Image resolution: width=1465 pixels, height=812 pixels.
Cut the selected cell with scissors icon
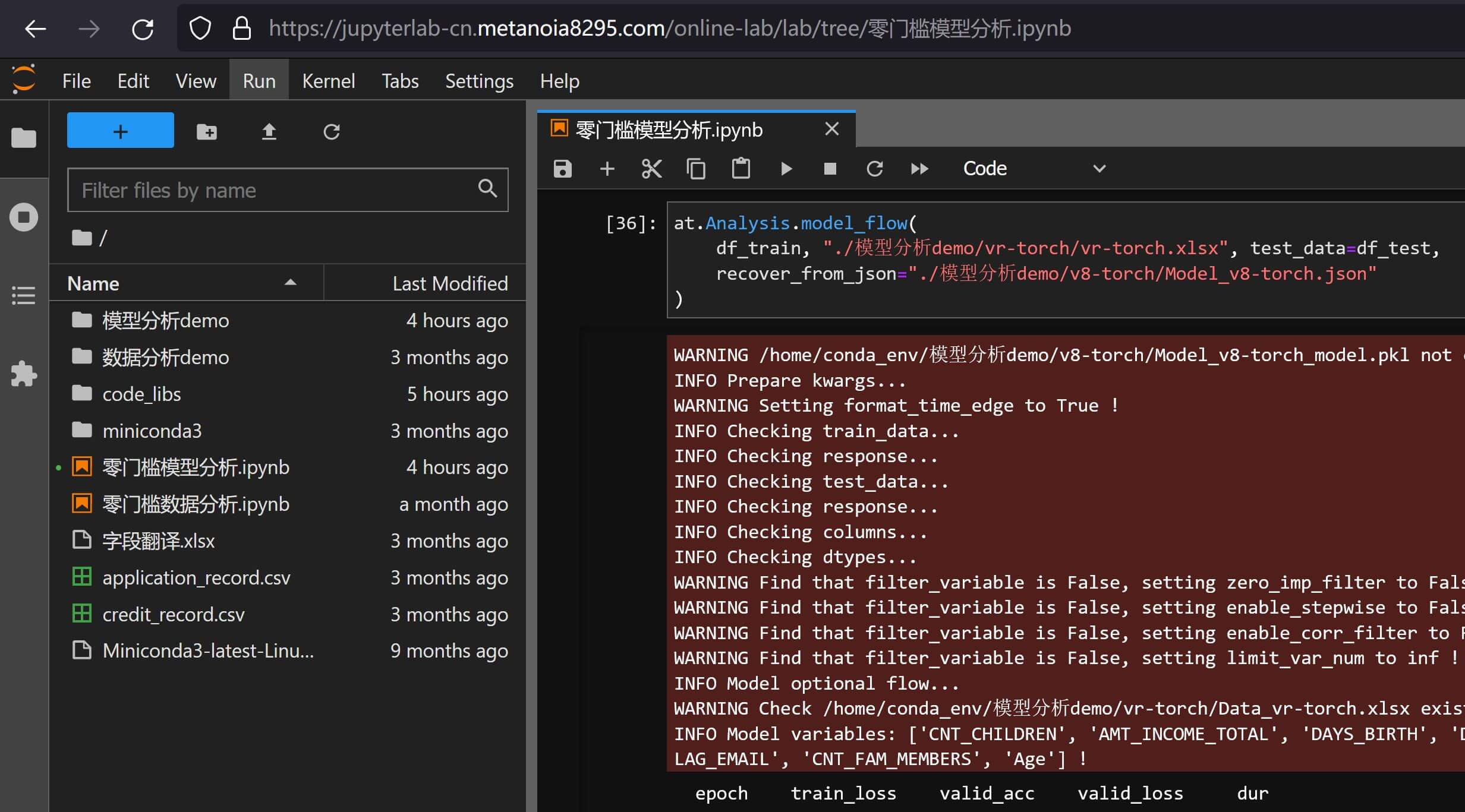[x=651, y=169]
